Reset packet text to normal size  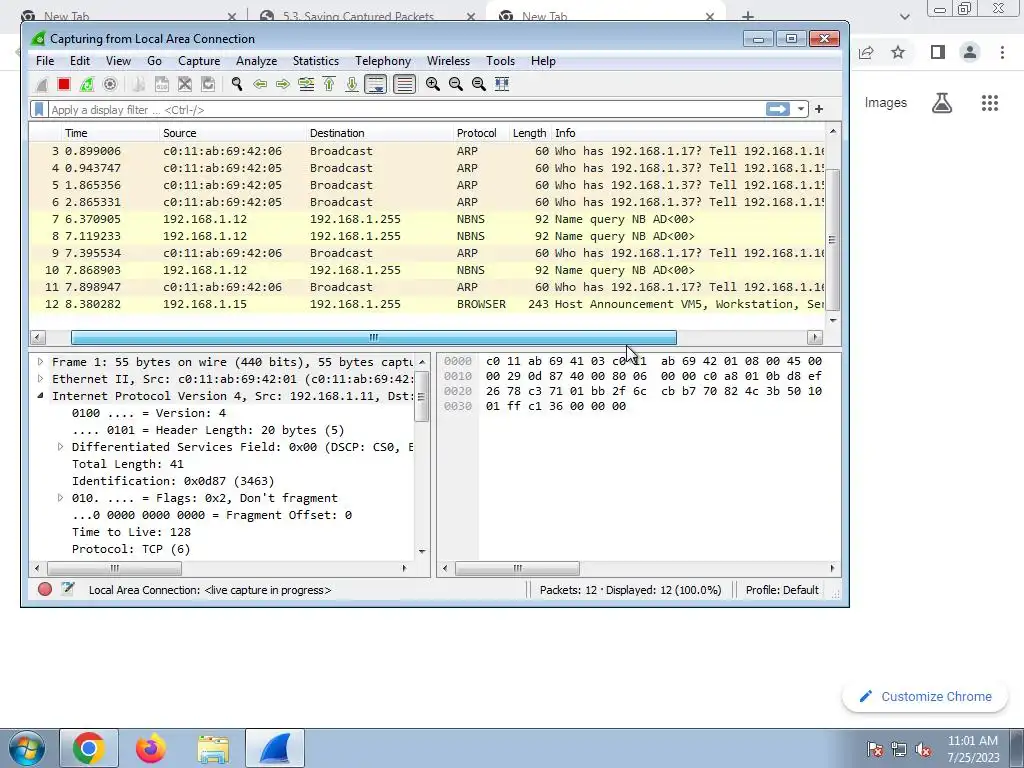pos(479,84)
